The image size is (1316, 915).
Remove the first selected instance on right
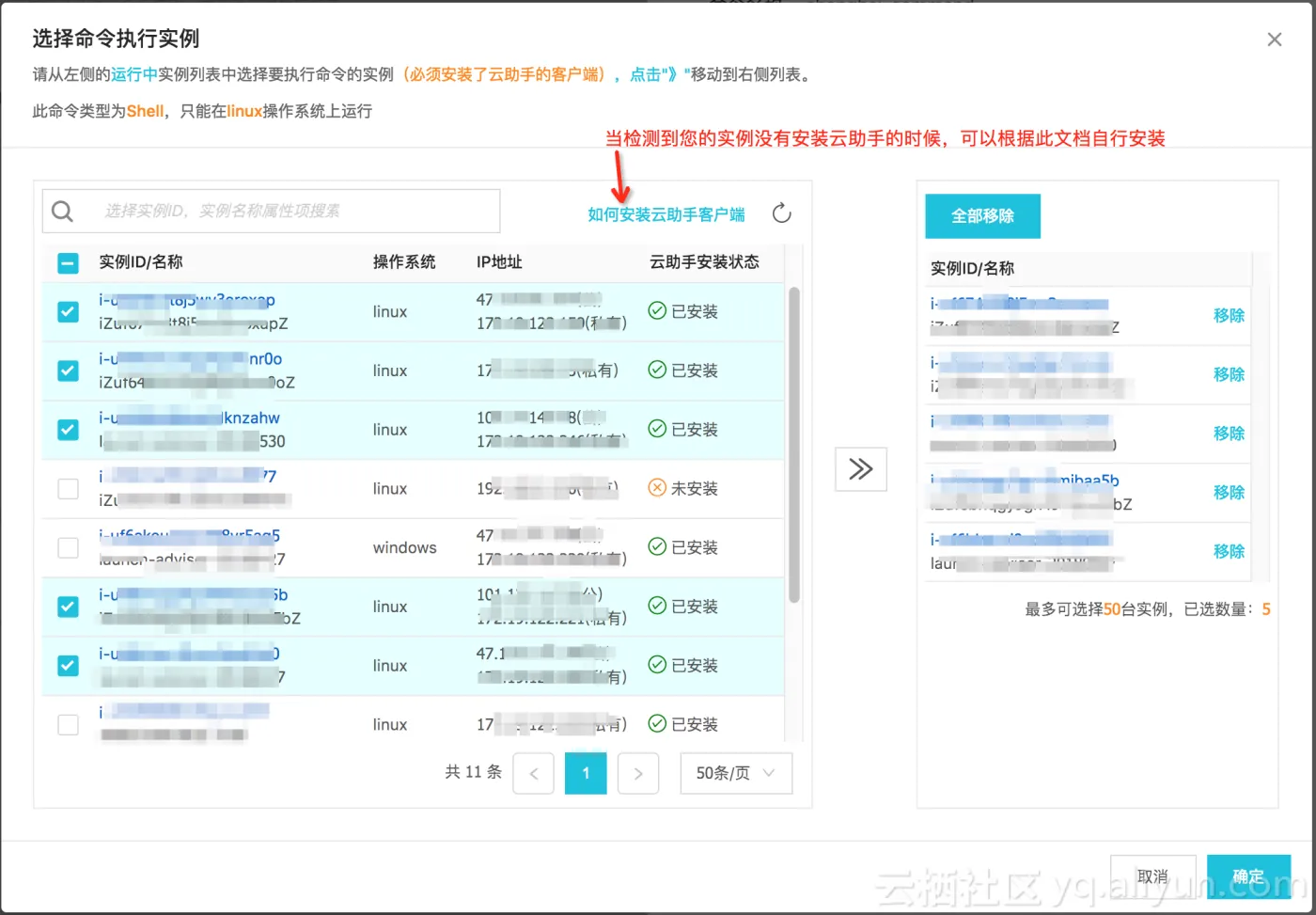tap(1229, 315)
